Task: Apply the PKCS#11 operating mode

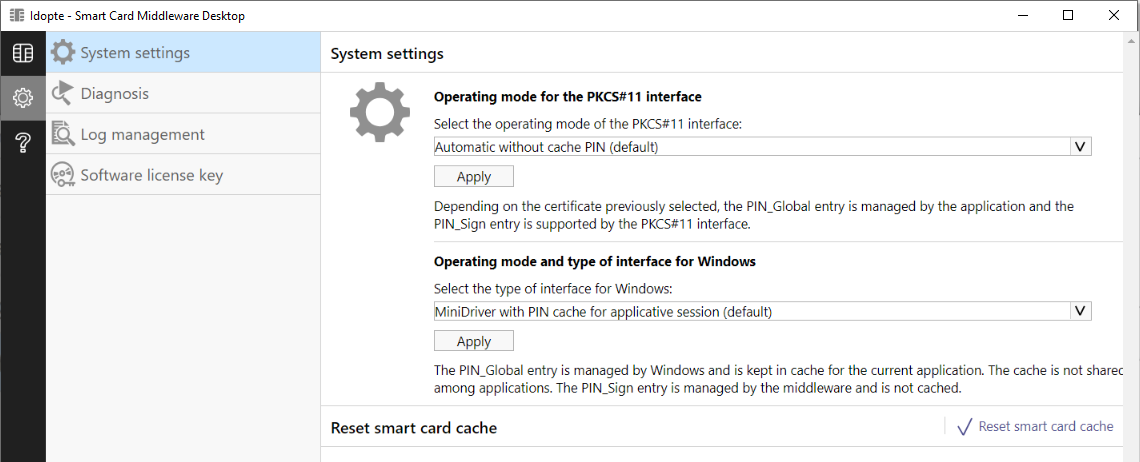Action: (474, 176)
